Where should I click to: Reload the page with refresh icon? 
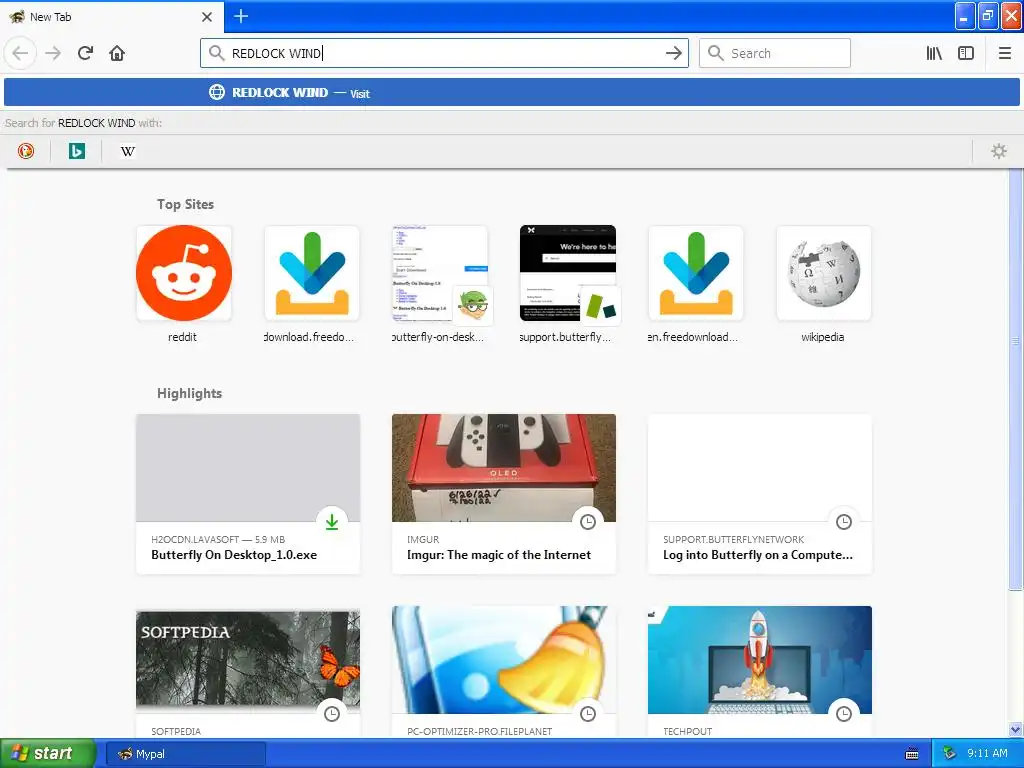[x=86, y=53]
